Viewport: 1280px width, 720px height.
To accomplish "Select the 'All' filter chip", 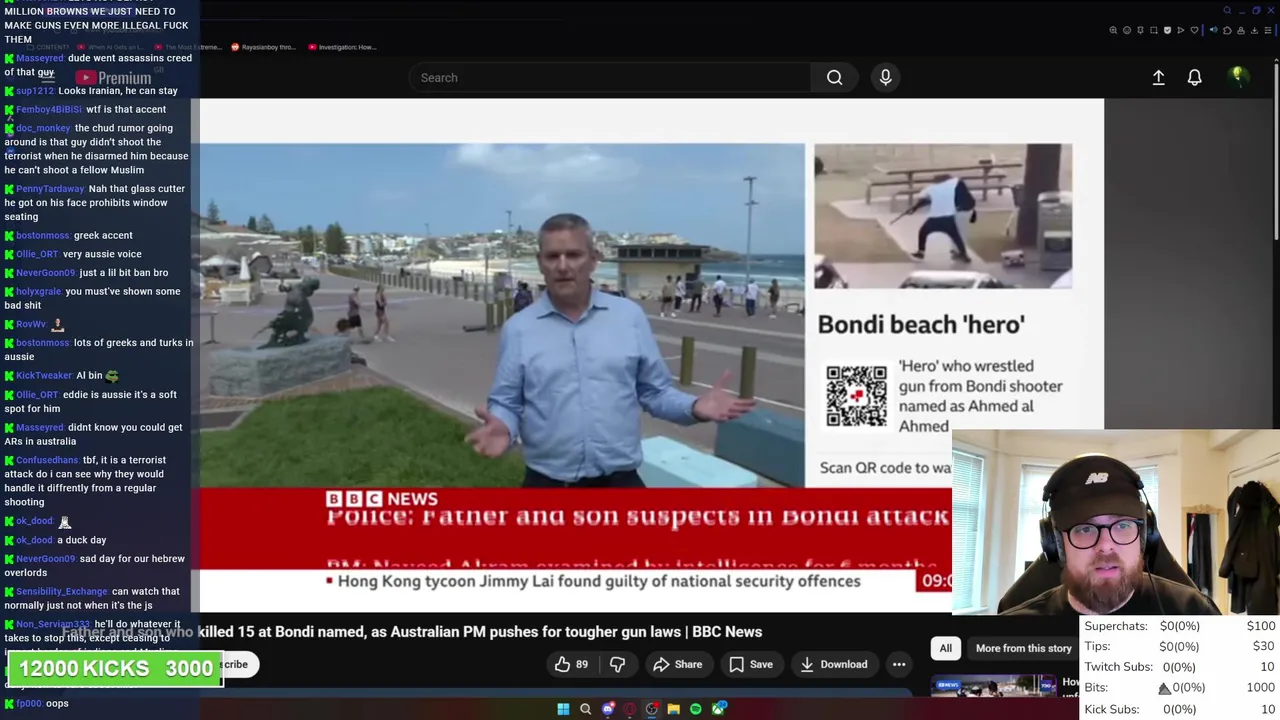I will tap(945, 648).
